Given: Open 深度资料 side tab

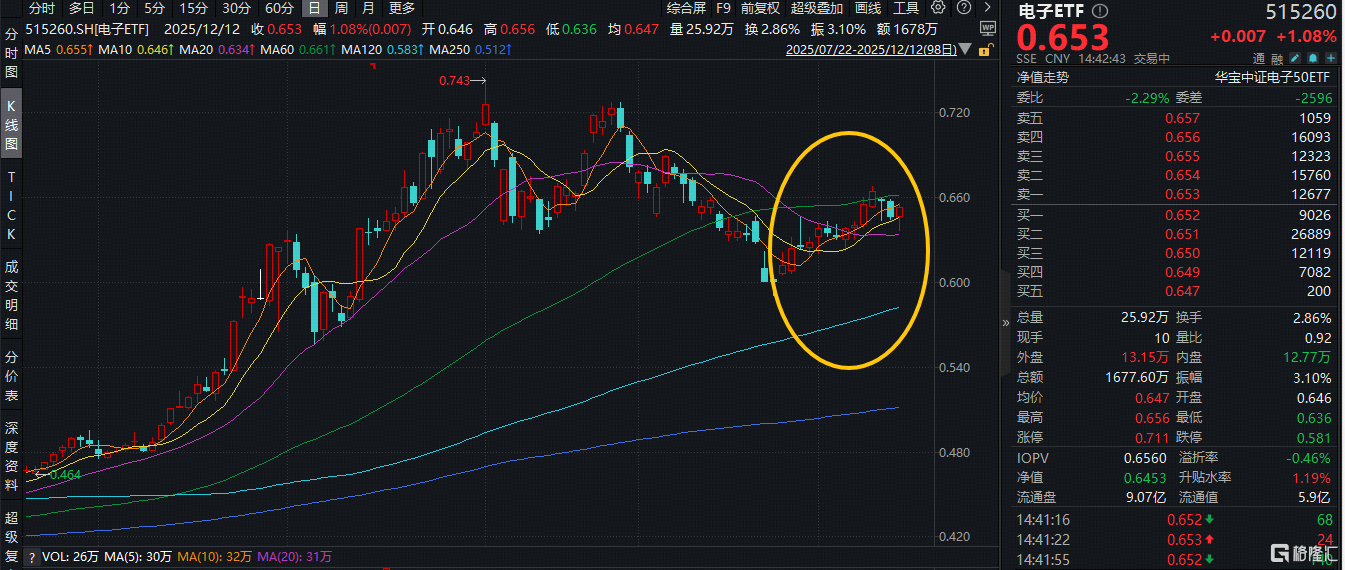Looking at the screenshot, I should pyautogui.click(x=11, y=457).
